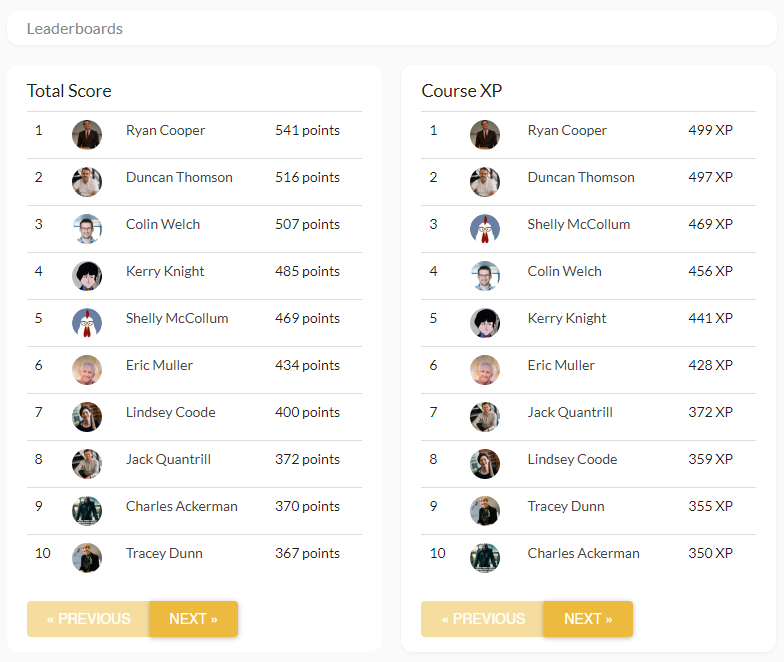Select Shelly McCollum's name in Total Score
The width and height of the screenshot is (784, 662).
click(x=177, y=319)
